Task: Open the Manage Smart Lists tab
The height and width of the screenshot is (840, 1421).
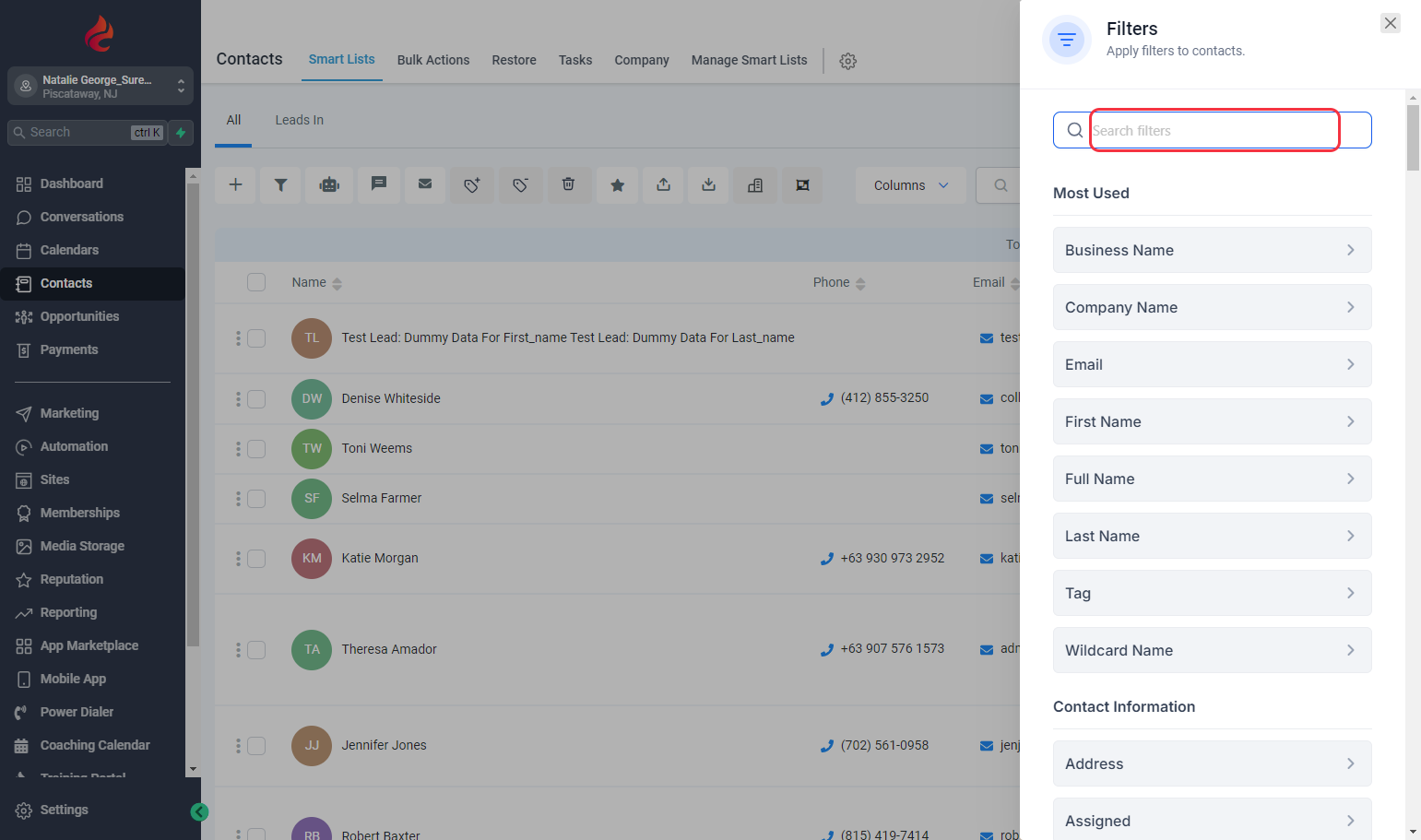Action: pyautogui.click(x=749, y=60)
